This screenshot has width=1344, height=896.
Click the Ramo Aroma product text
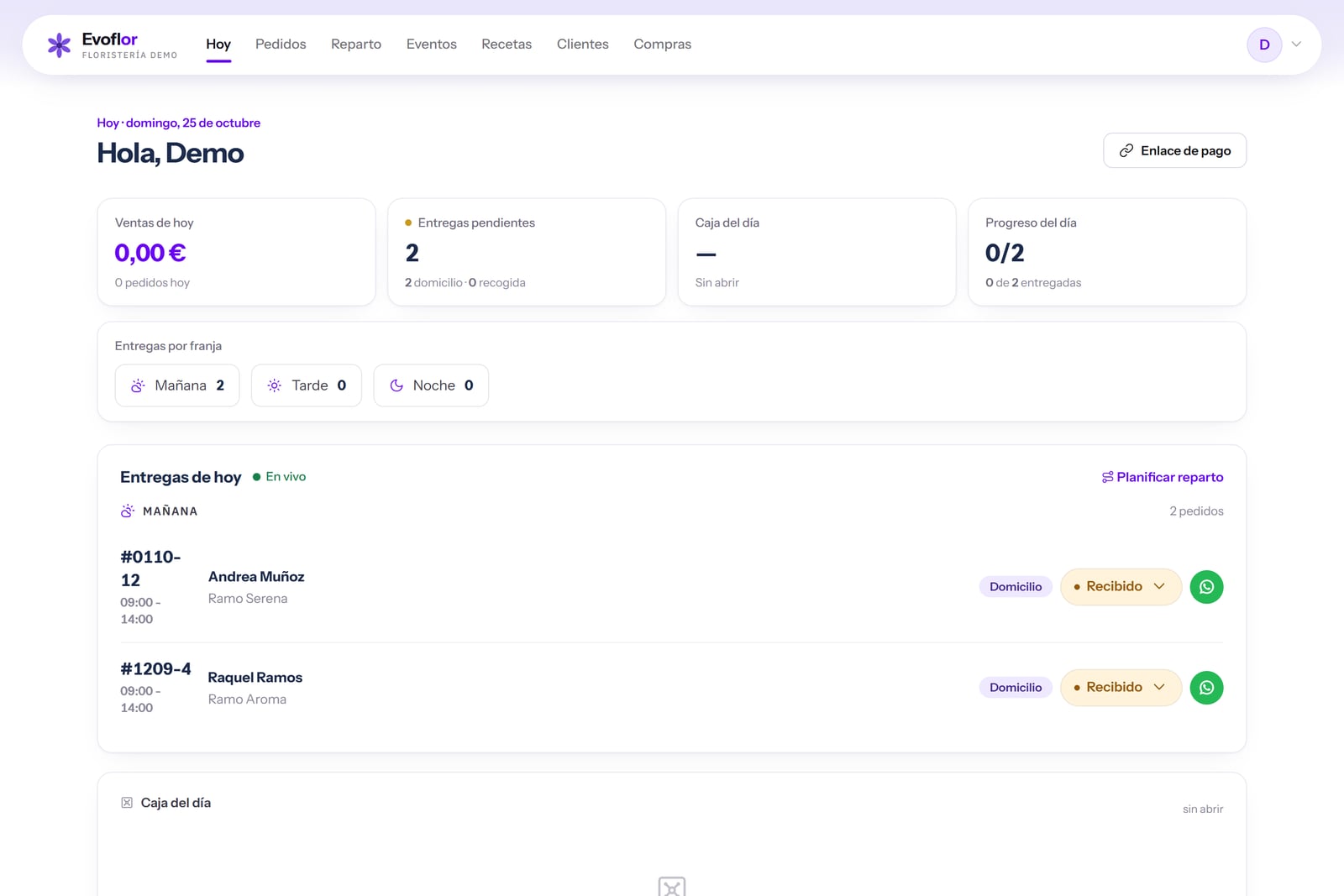[247, 700]
